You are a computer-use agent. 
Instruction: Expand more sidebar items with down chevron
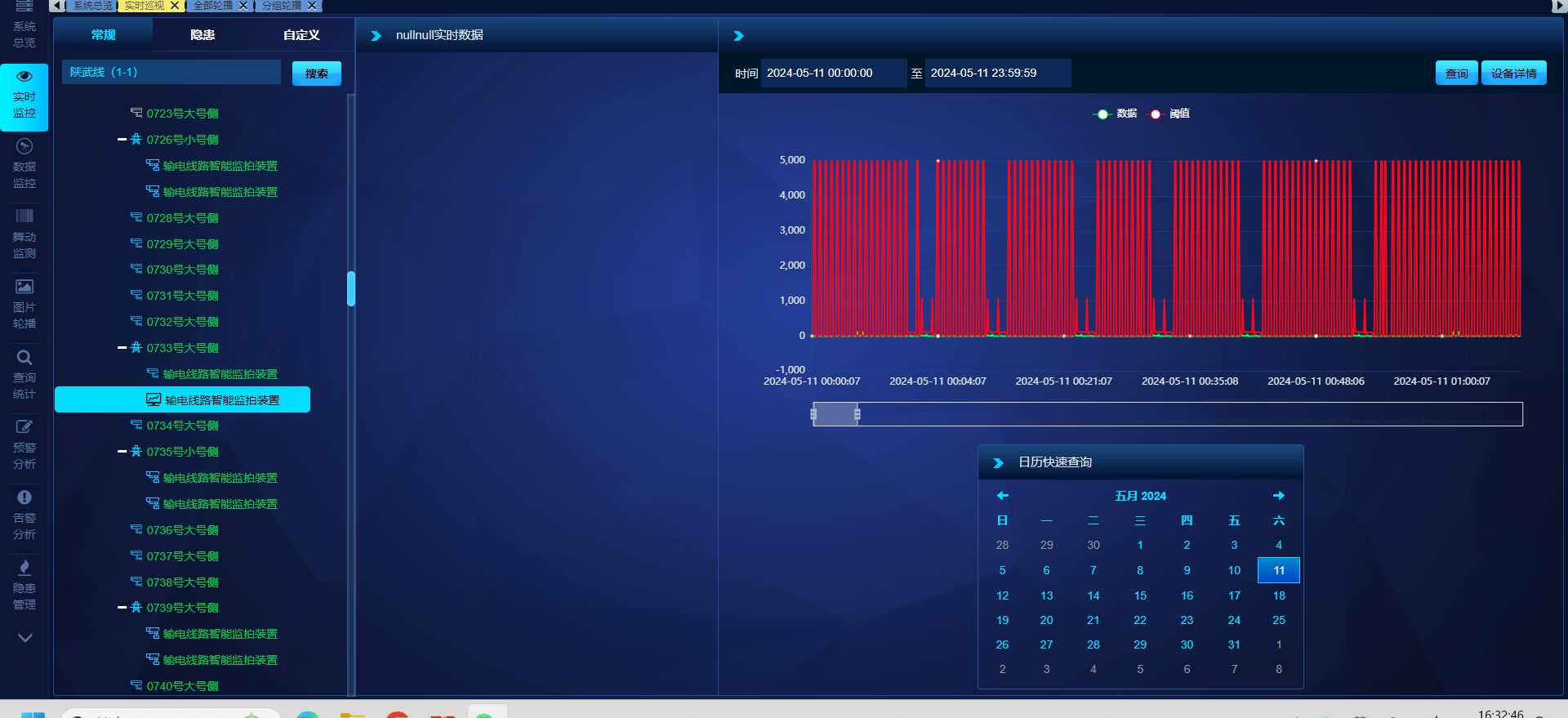(x=25, y=638)
